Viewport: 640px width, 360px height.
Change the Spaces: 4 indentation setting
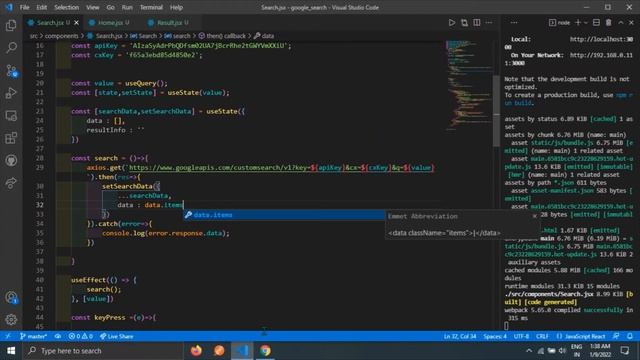coord(495,336)
